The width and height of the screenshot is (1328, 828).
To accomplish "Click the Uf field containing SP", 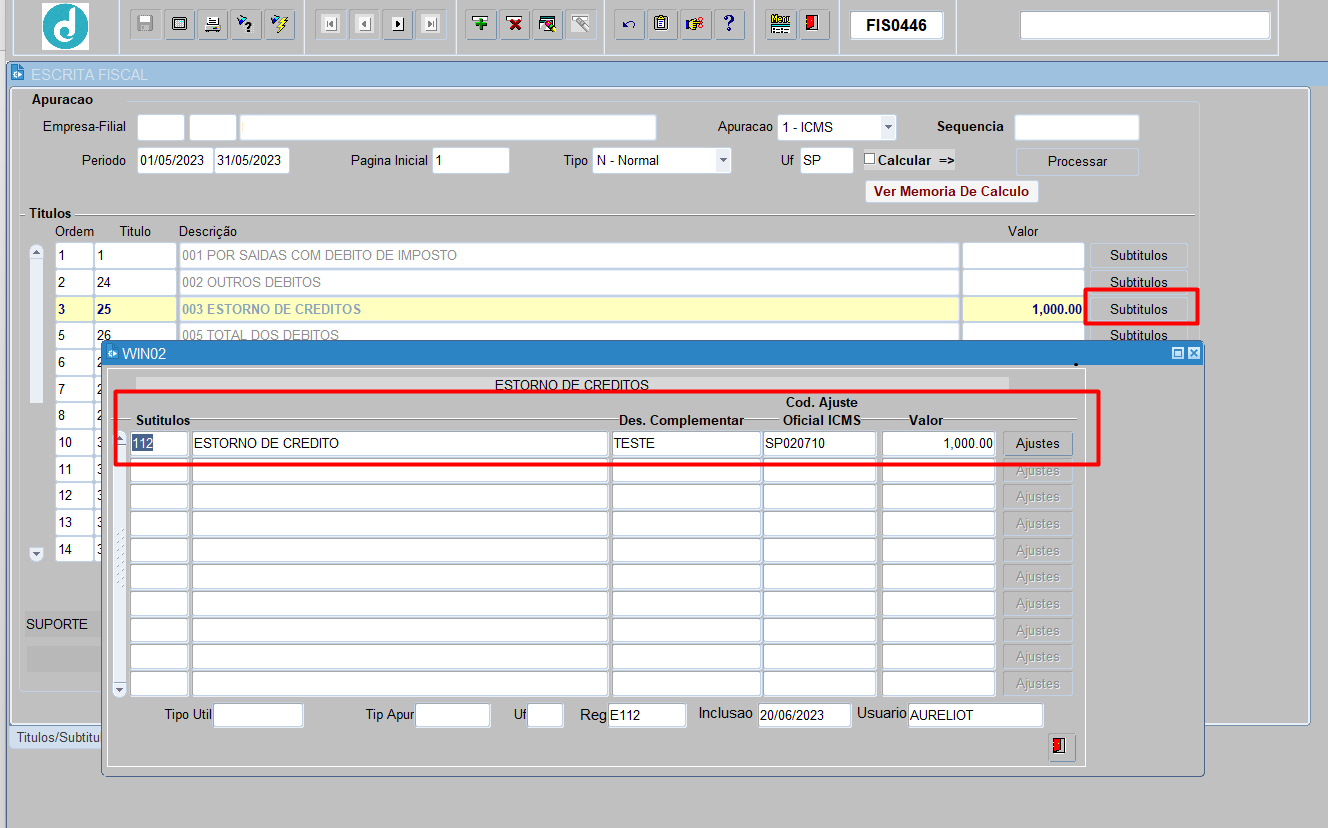I will (x=826, y=160).
